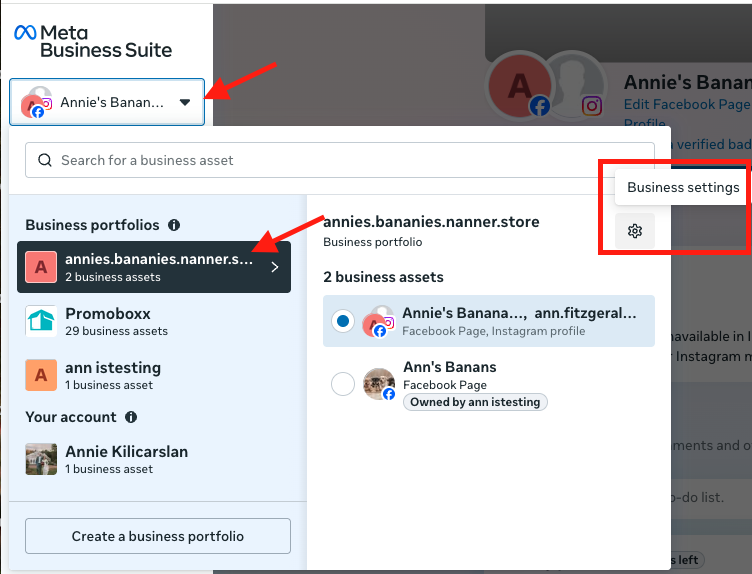The image size is (752, 574).
Task: Click the Ann's Banans asset name
Action: click(450, 367)
